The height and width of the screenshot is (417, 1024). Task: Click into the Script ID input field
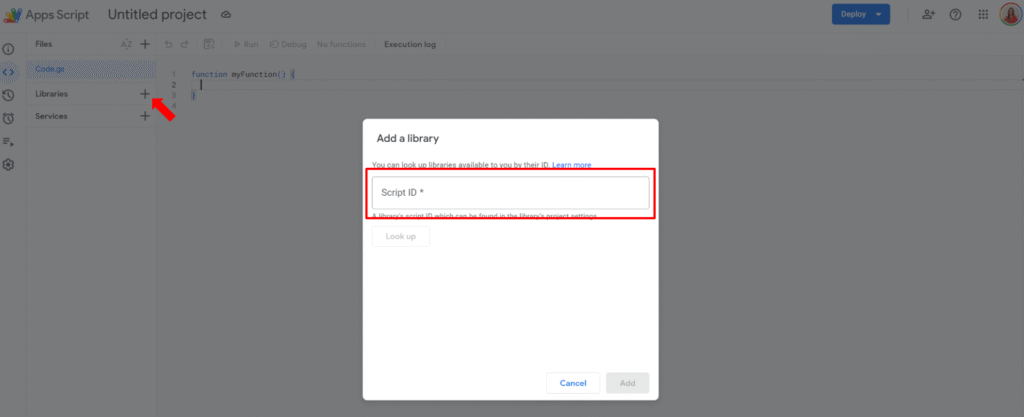click(x=510, y=192)
